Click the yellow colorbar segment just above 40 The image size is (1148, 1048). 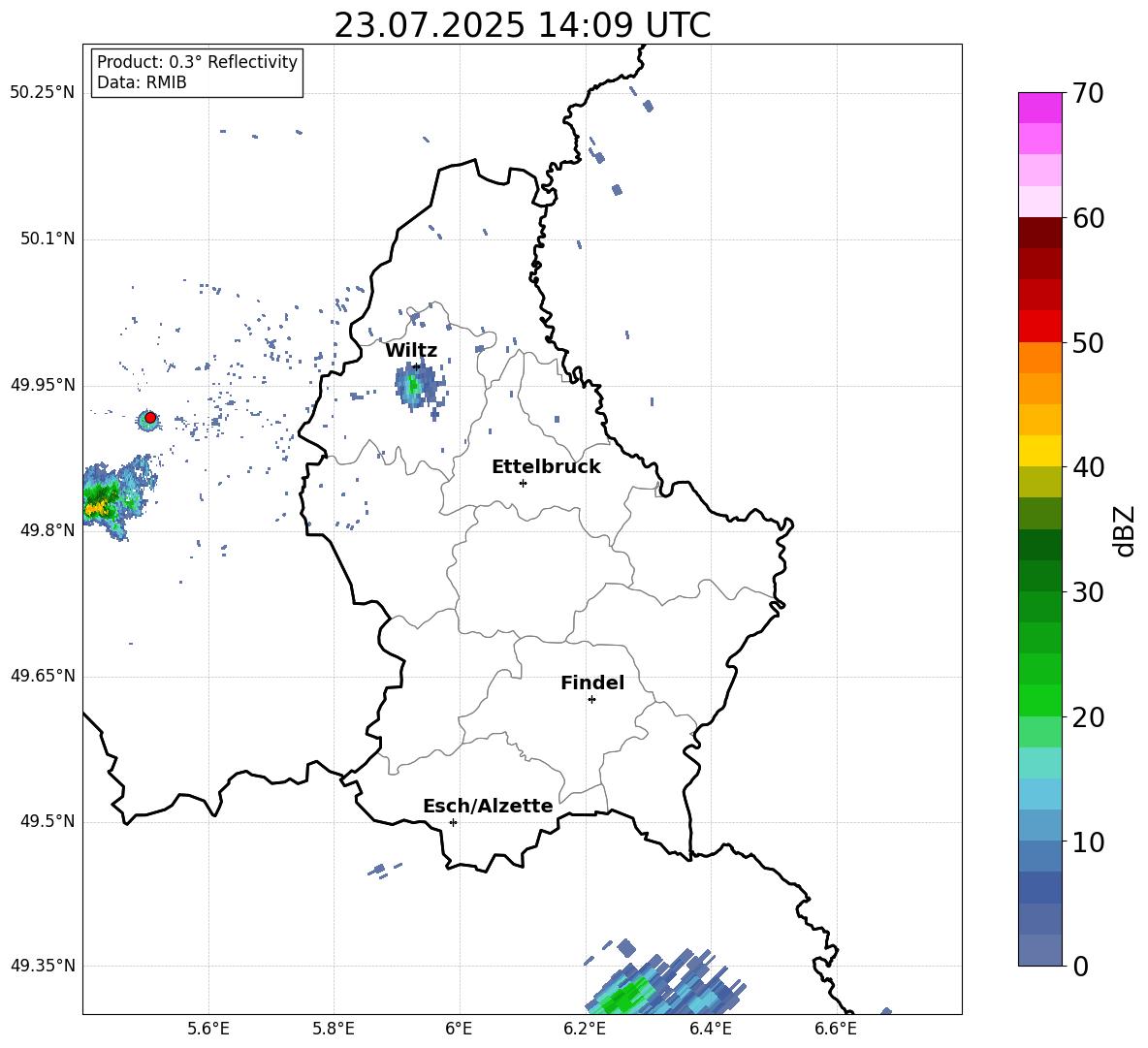coord(1039,451)
